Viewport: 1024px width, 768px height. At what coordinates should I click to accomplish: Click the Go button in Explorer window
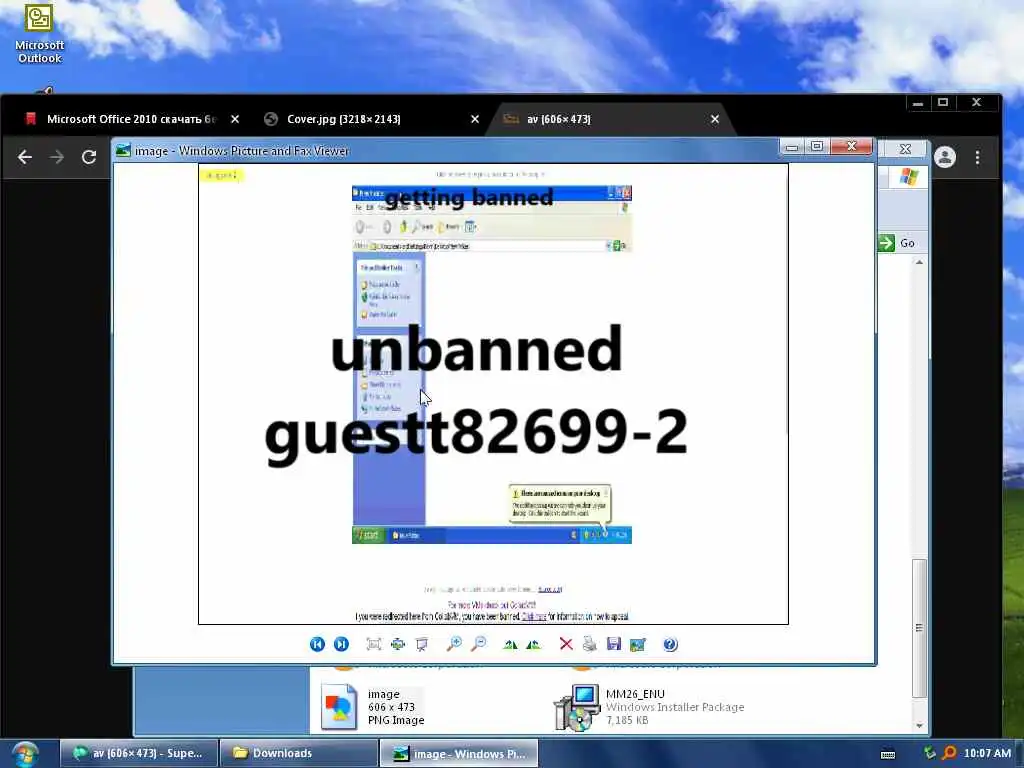[x=897, y=243]
